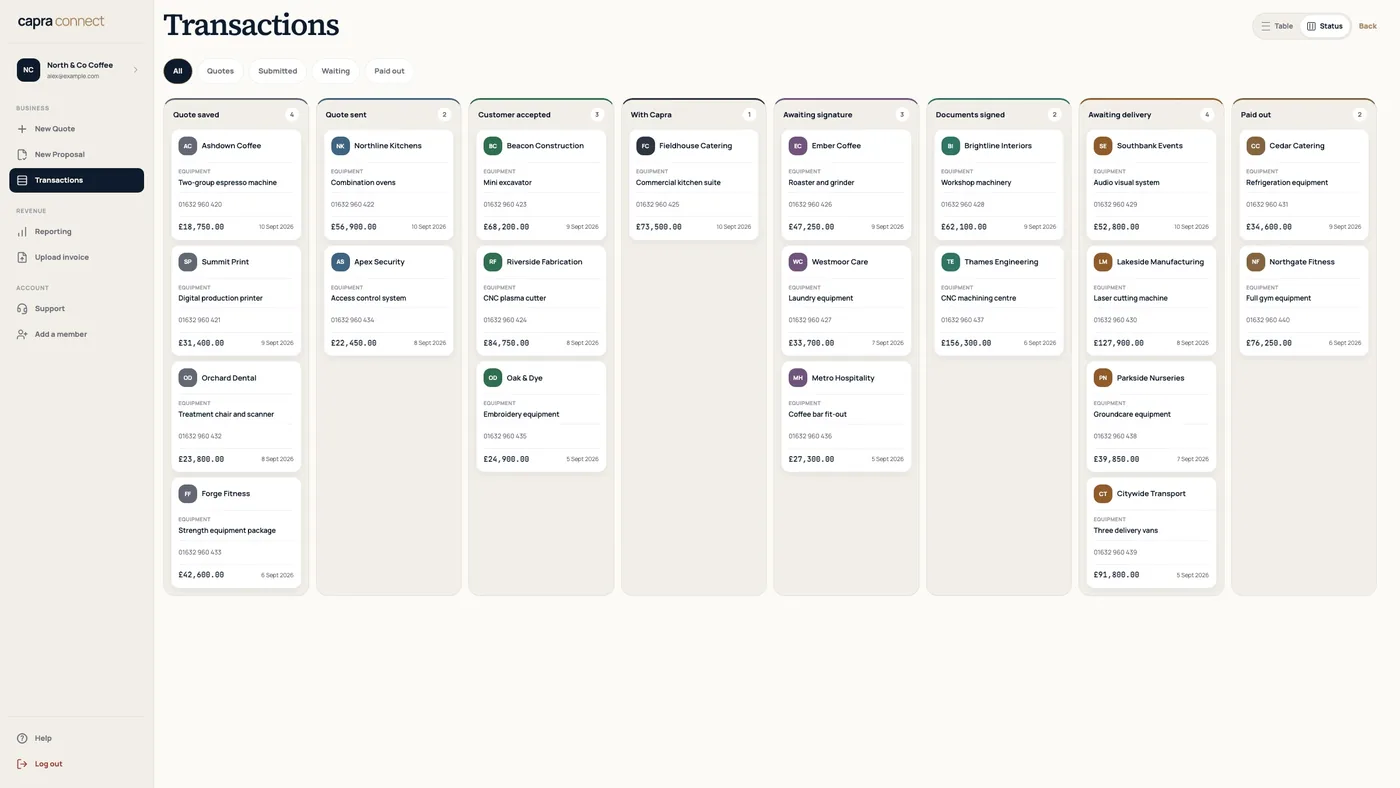This screenshot has width=1400, height=788.
Task: Show Paid out transactions filter
Action: (x=390, y=71)
